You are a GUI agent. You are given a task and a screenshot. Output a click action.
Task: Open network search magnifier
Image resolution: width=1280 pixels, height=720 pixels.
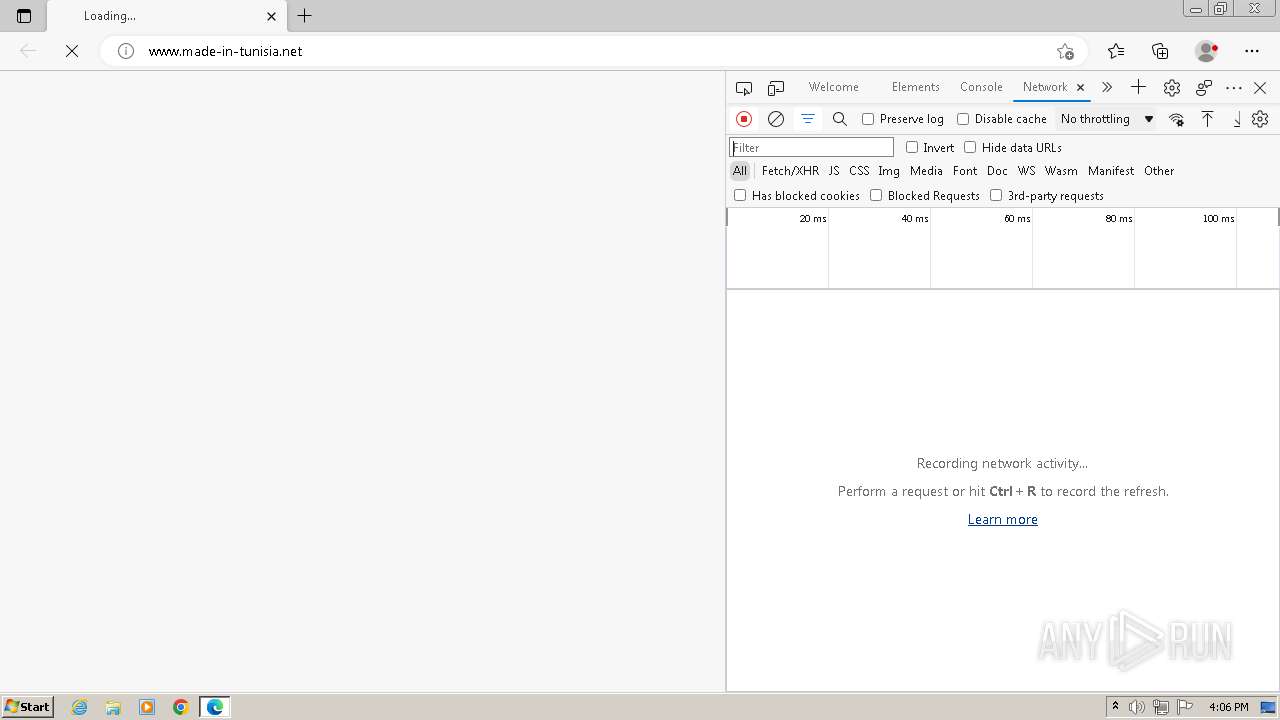coord(840,119)
